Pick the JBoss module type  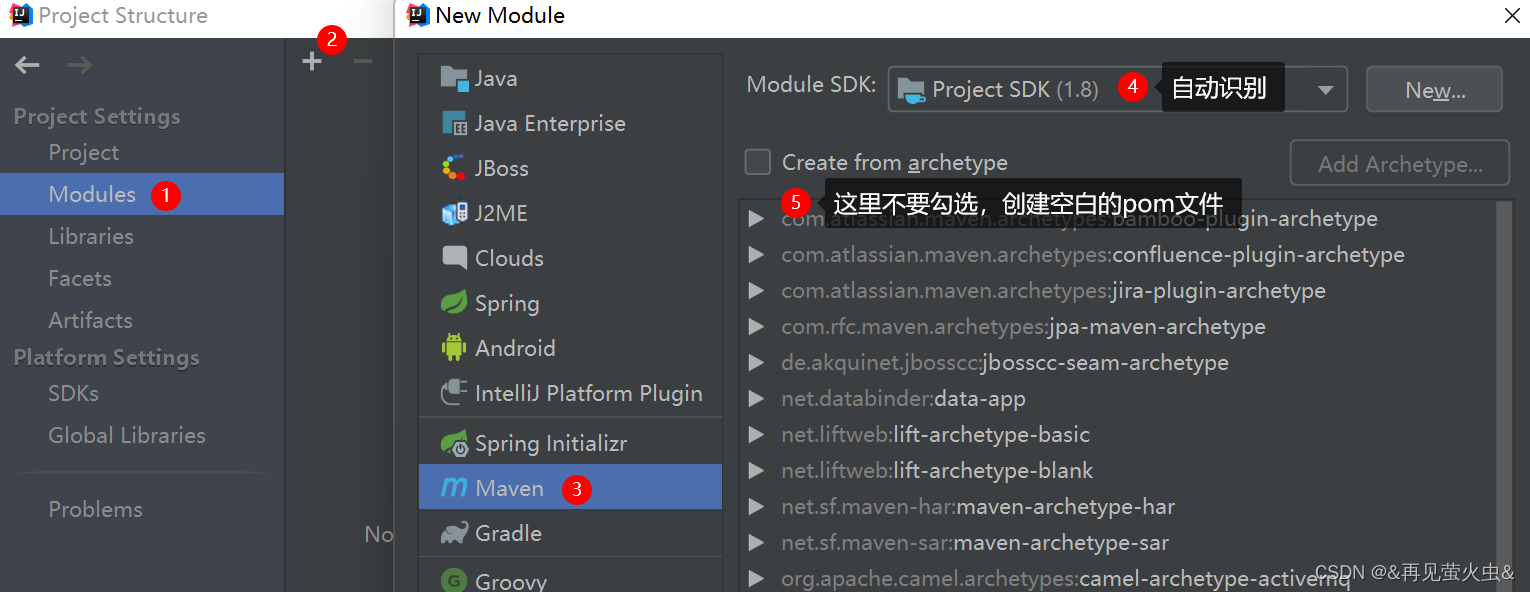coord(570,168)
